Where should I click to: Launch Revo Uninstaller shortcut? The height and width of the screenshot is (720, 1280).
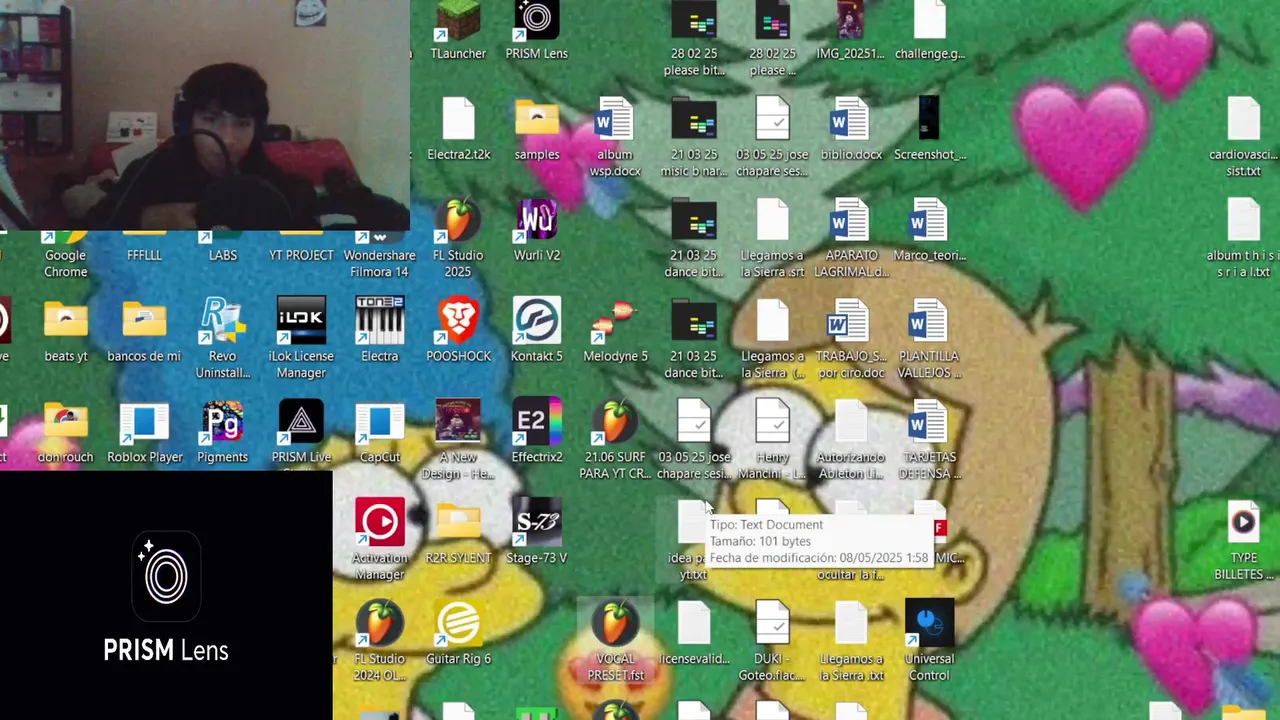[223, 339]
